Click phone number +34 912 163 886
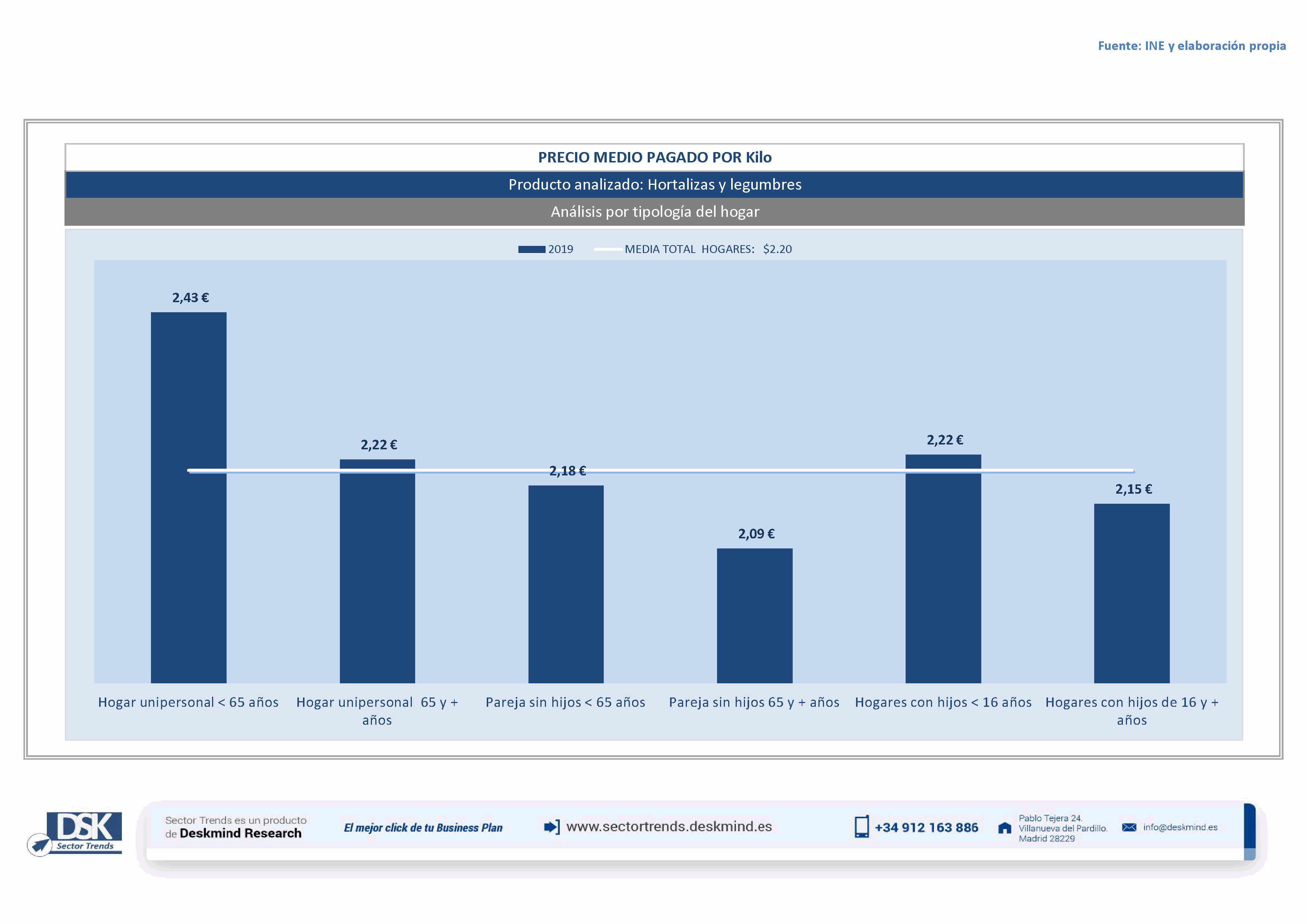 pyautogui.click(x=926, y=827)
